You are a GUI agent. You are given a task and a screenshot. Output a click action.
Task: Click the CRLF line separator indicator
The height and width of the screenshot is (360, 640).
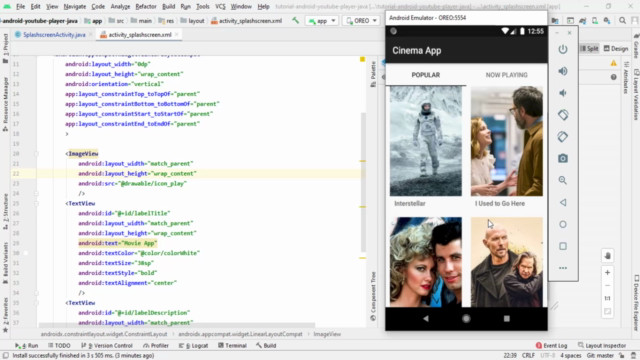[x=528, y=356]
